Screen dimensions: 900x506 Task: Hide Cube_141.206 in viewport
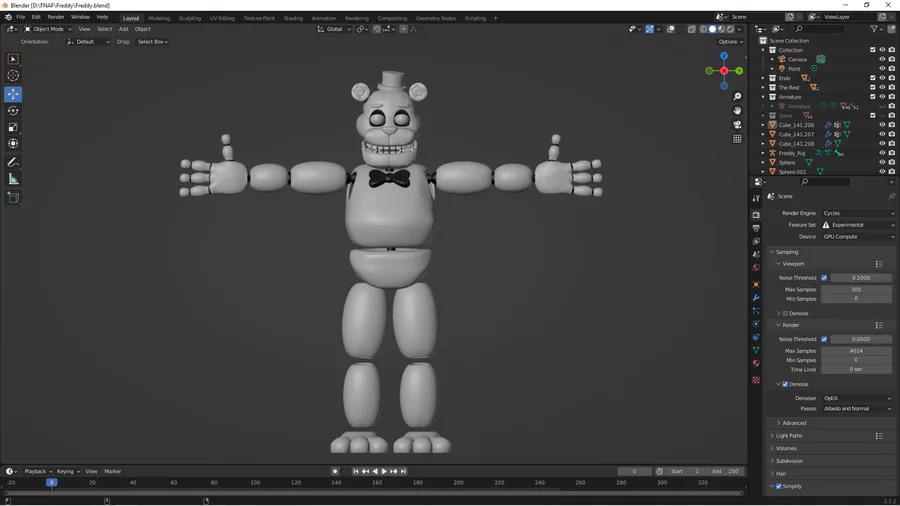[882, 124]
